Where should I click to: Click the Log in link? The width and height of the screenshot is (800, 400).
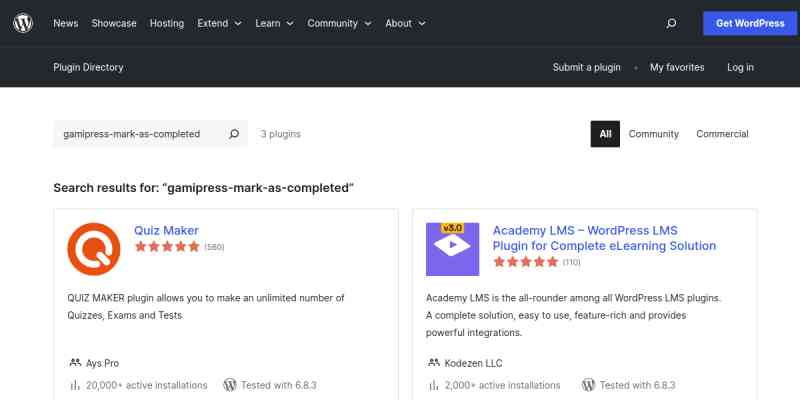pos(740,67)
